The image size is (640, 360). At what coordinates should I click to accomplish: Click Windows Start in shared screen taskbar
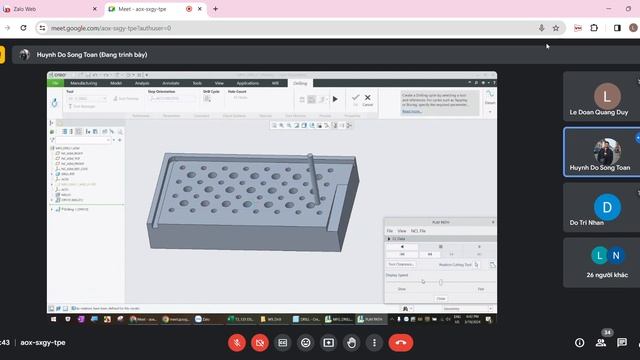[53, 319]
